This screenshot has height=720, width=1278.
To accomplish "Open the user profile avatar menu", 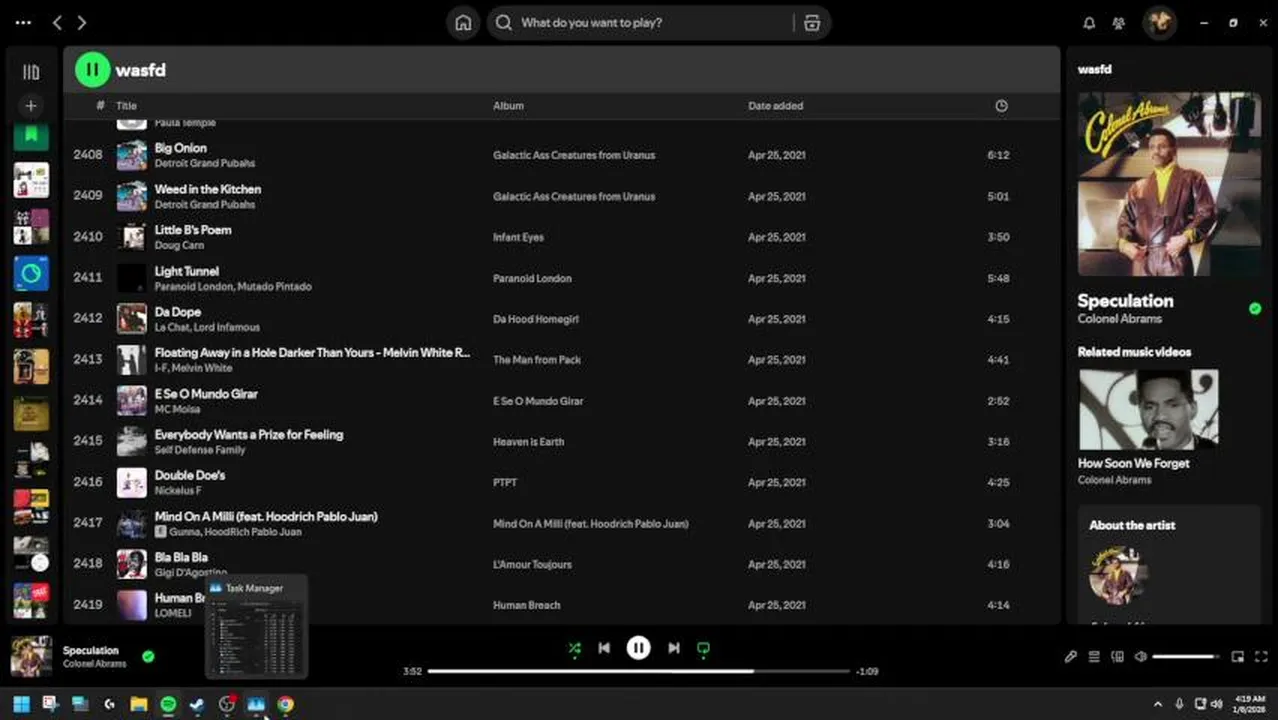I will click(1160, 22).
